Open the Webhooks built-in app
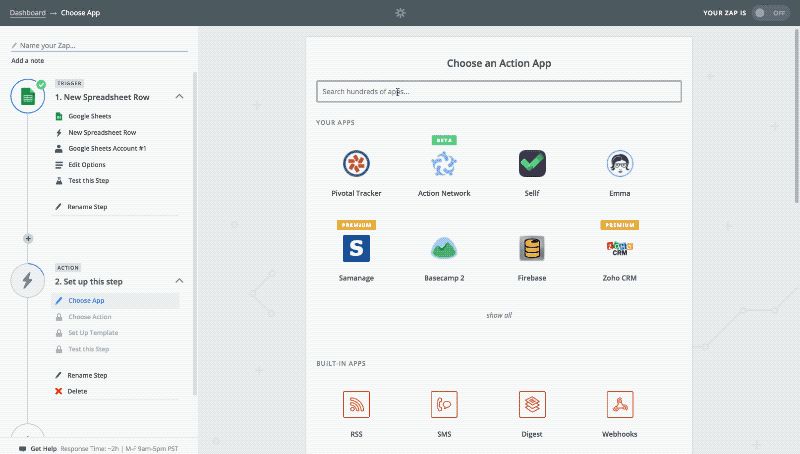 click(620, 404)
